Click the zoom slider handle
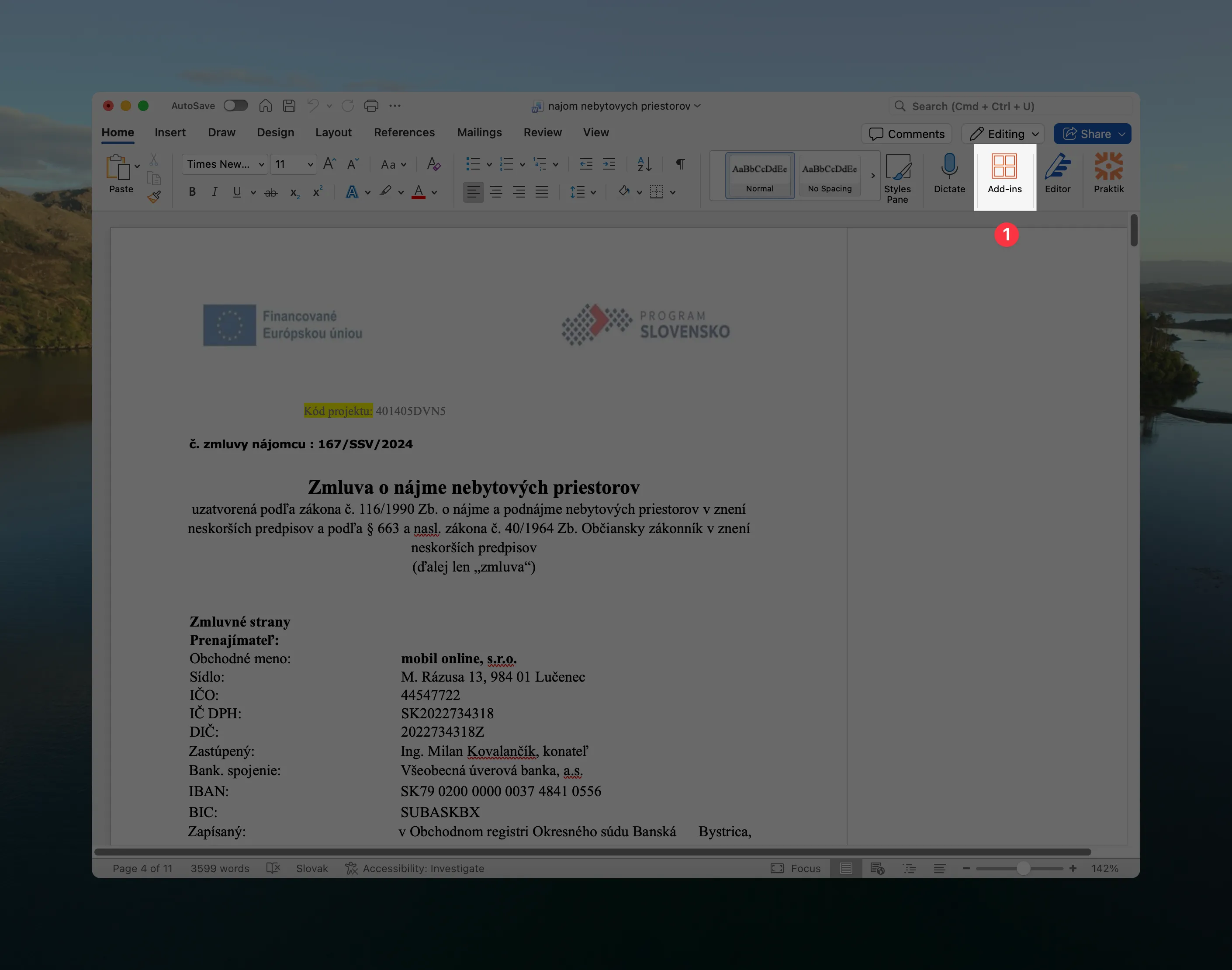This screenshot has height=970, width=1232. tap(1023, 868)
